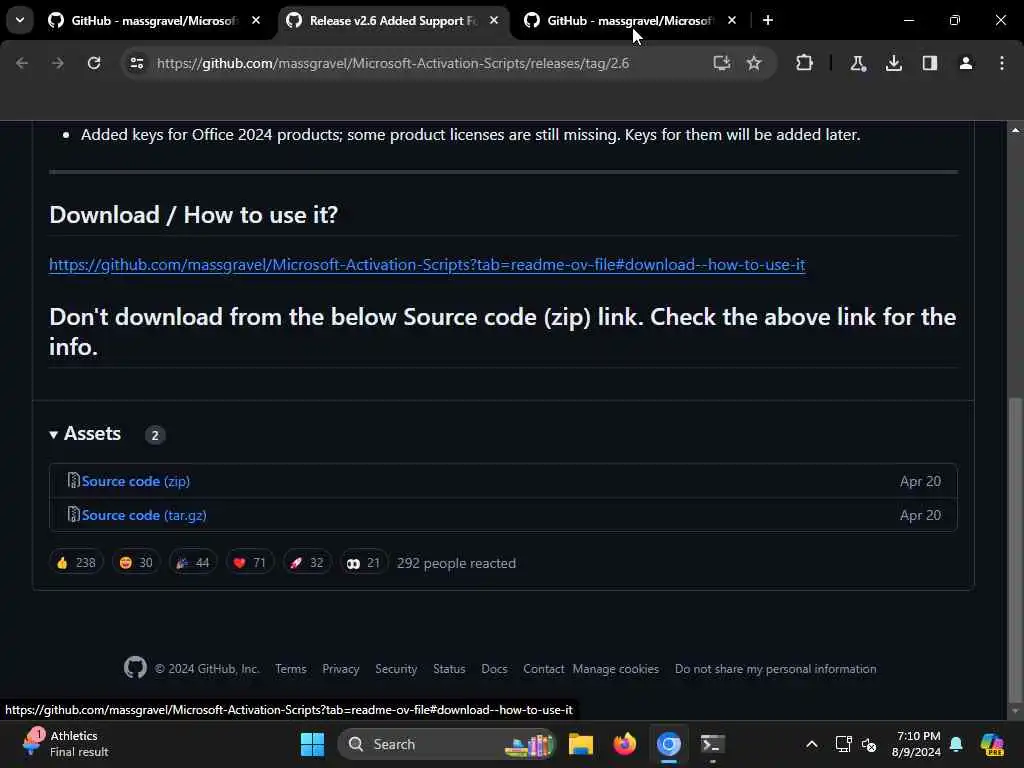
Task: Close the Release v2.6 tab
Action: pos(494,21)
